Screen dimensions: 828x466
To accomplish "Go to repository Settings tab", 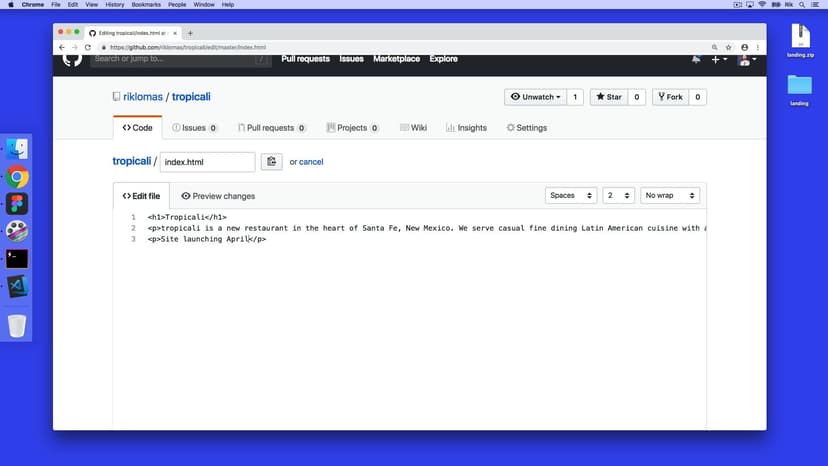I will tap(527, 128).
